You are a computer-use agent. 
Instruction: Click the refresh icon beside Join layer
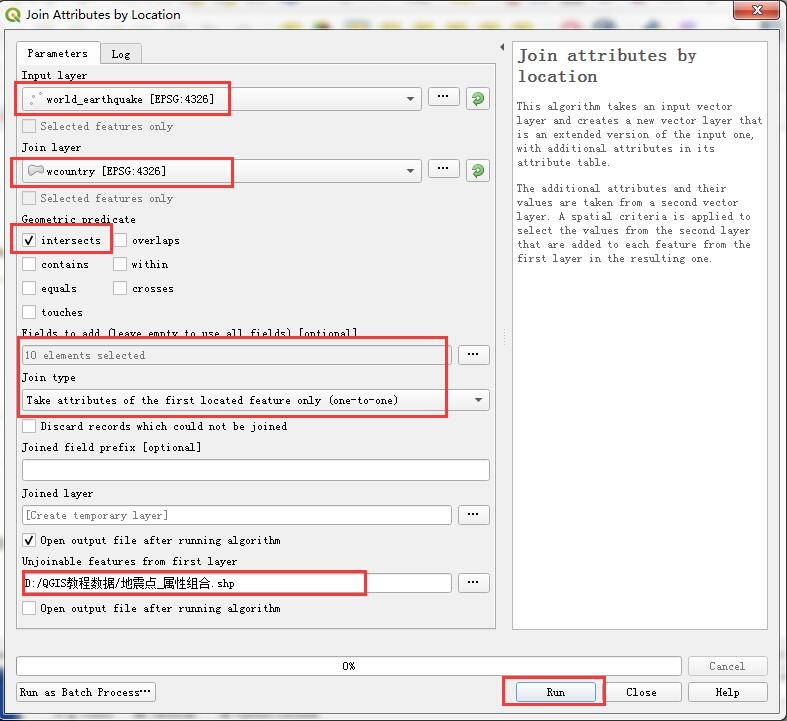(477, 171)
